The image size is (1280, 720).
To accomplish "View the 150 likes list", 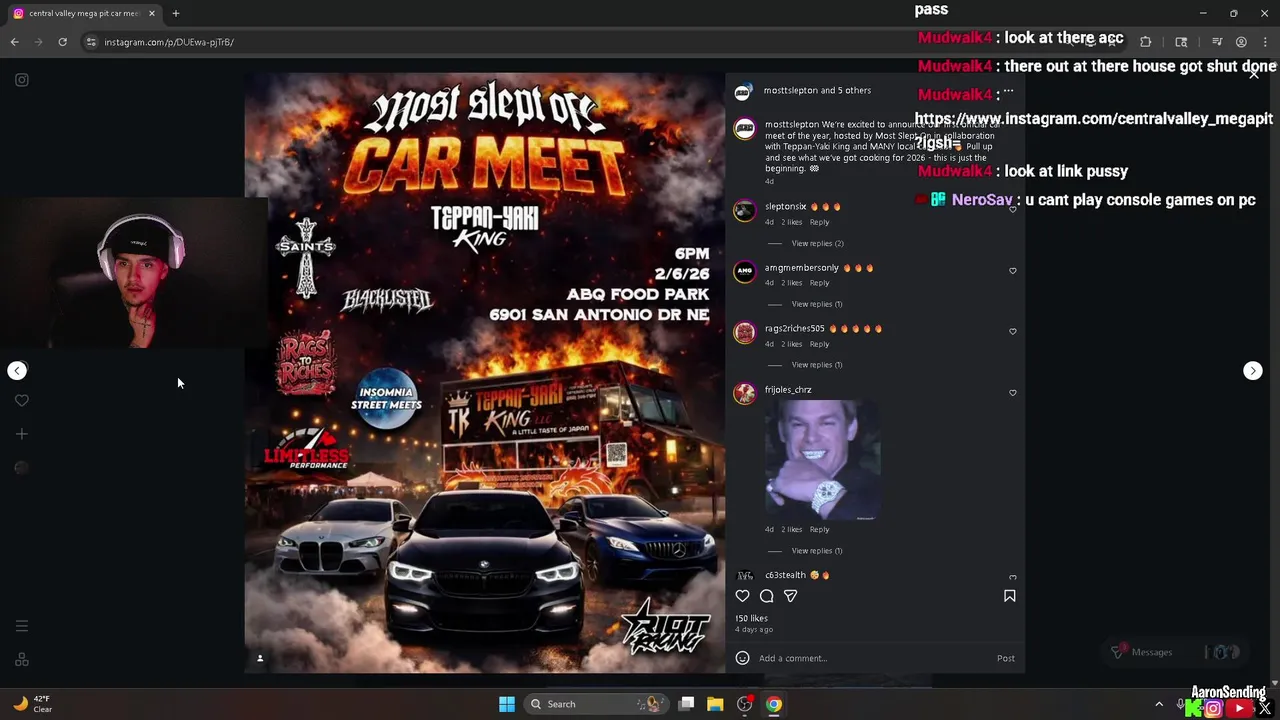I will [751, 619].
